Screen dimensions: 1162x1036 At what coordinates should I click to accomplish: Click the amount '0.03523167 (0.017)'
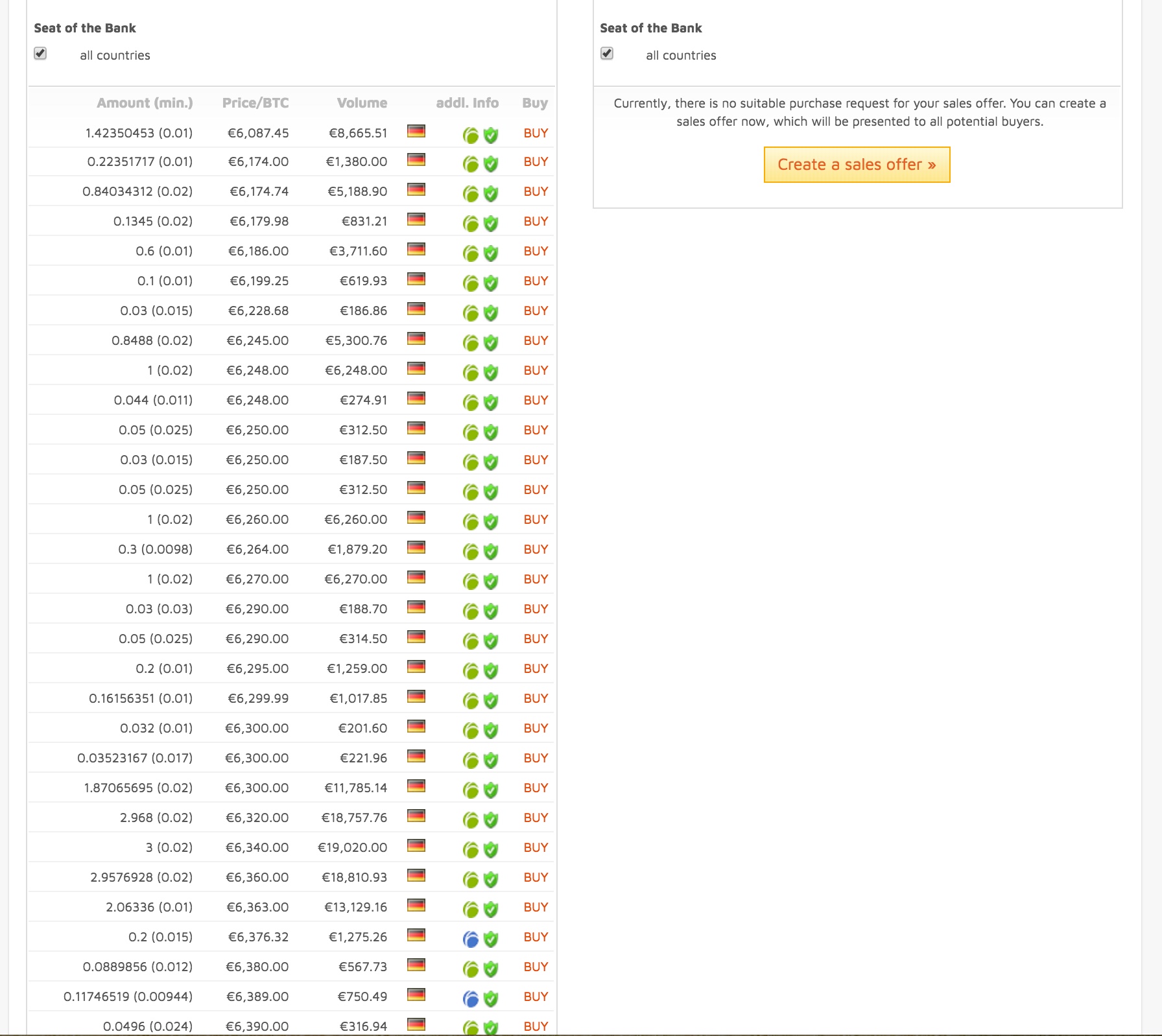135,758
